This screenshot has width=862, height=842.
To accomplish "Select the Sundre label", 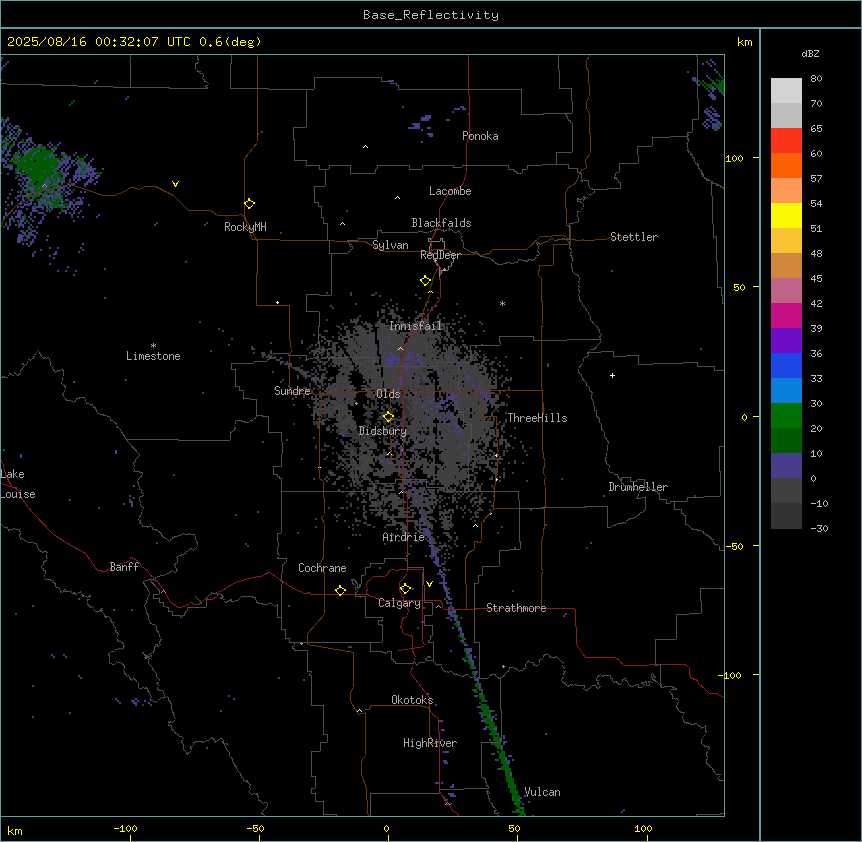I will pos(292,391).
